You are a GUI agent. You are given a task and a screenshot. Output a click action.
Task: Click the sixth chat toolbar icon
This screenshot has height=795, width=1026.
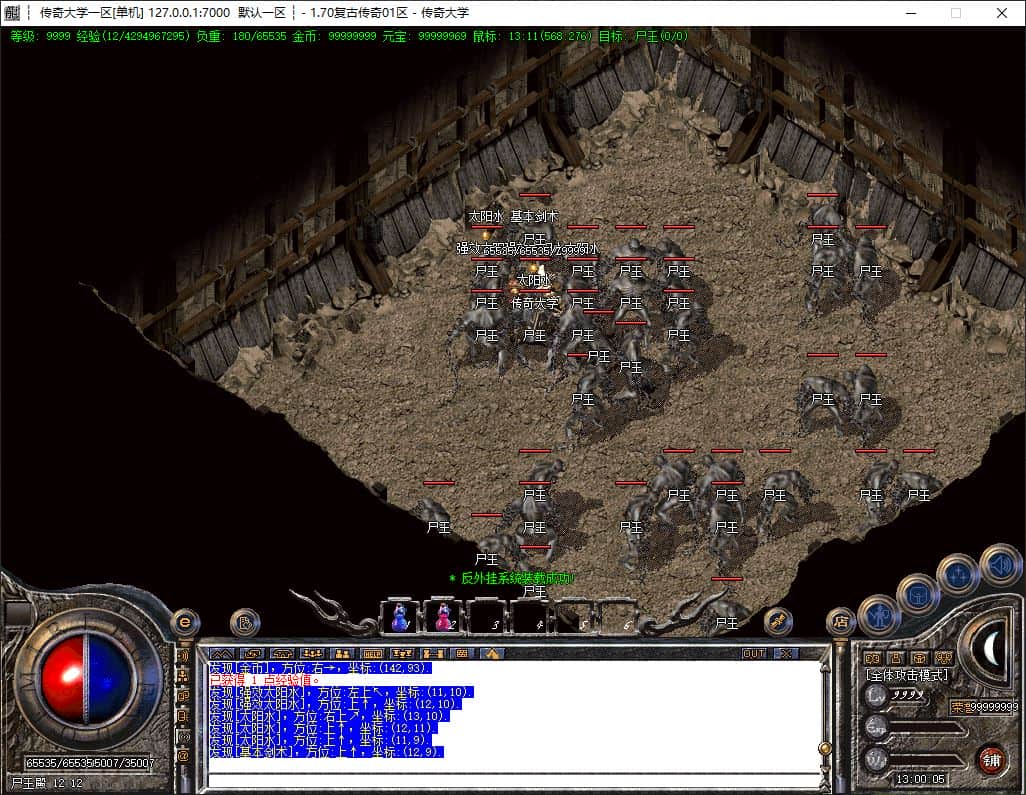tap(372, 653)
